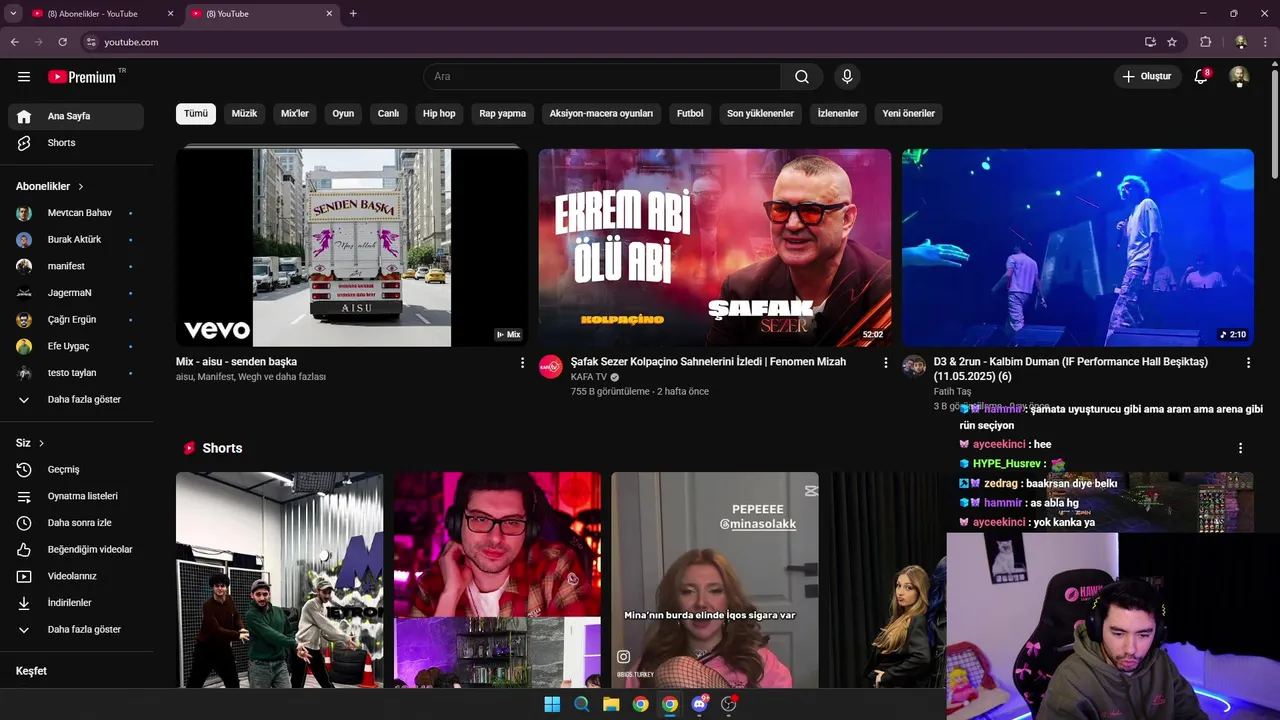Select Son yüklenenler chip
Viewport: 1280px width, 720px height.
tap(760, 114)
